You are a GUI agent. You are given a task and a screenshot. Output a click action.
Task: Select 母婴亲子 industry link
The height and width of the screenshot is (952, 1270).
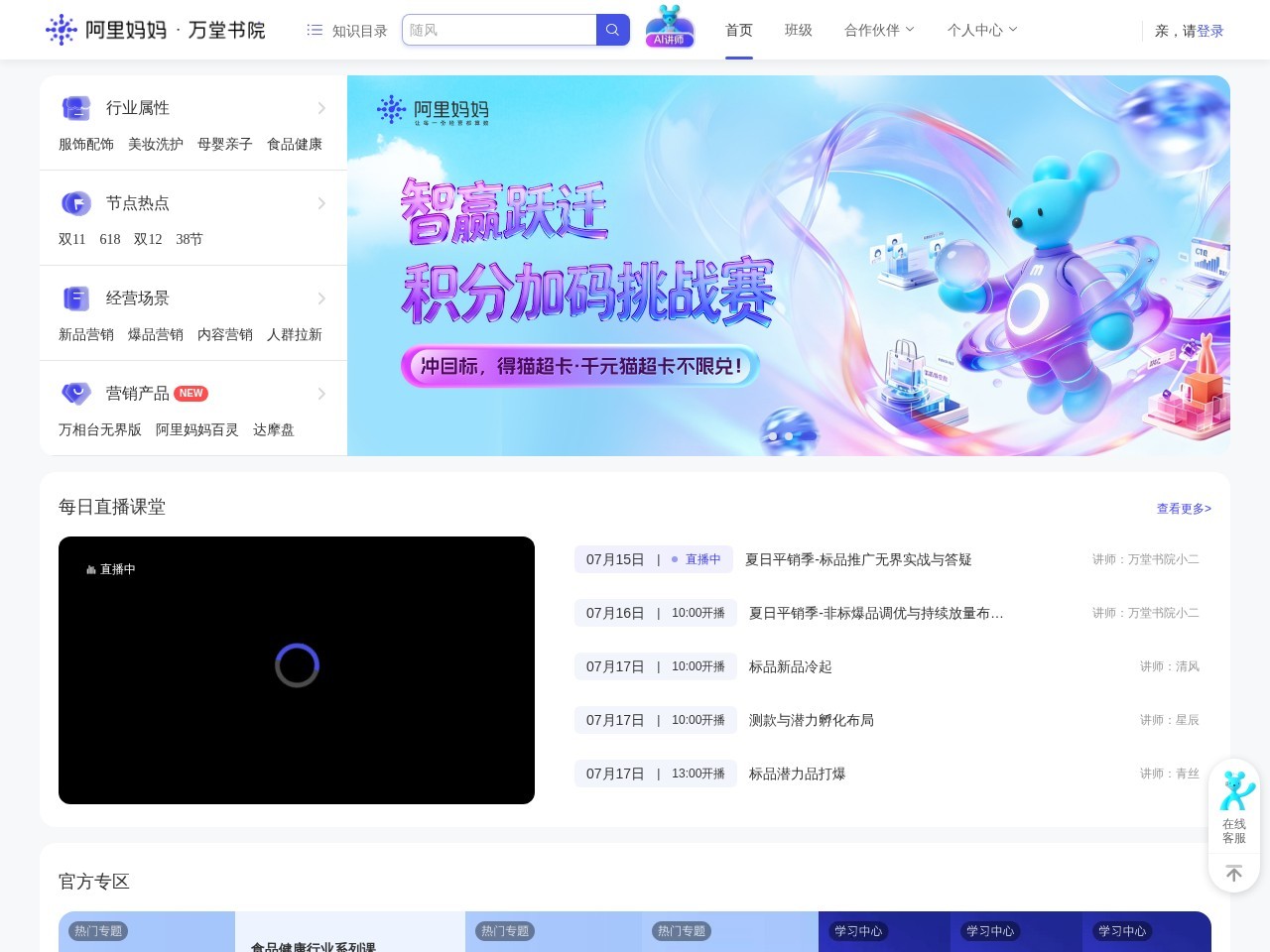point(225,144)
